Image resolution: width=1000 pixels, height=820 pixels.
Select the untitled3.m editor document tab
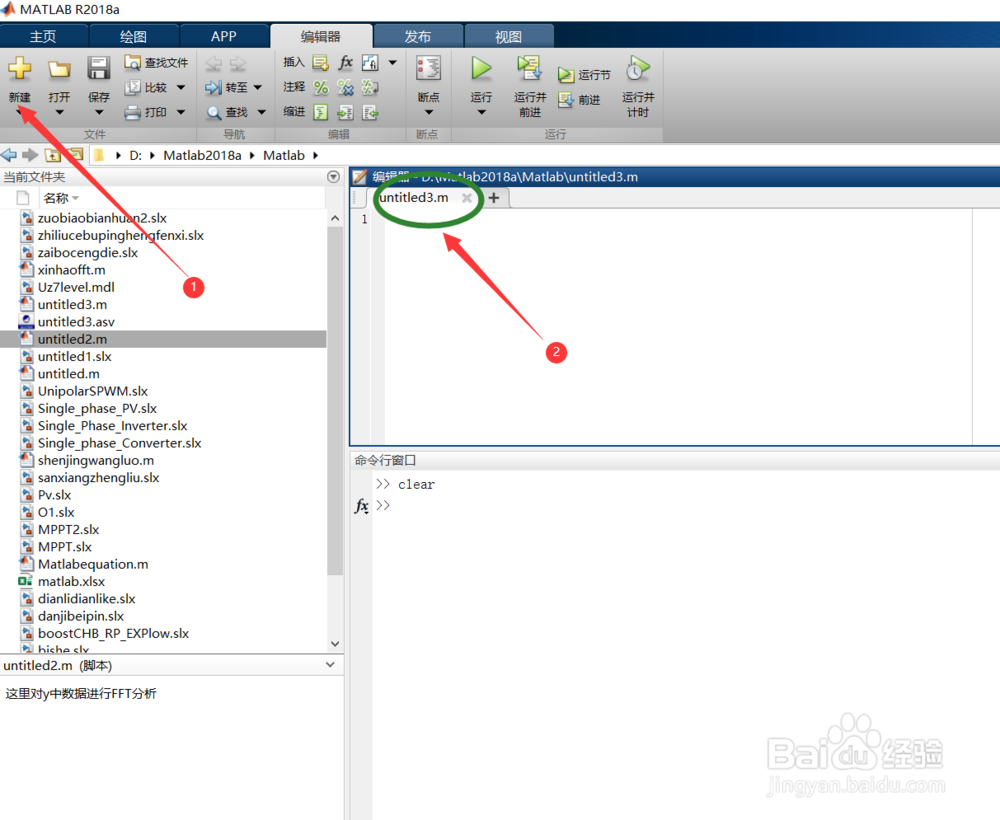414,198
